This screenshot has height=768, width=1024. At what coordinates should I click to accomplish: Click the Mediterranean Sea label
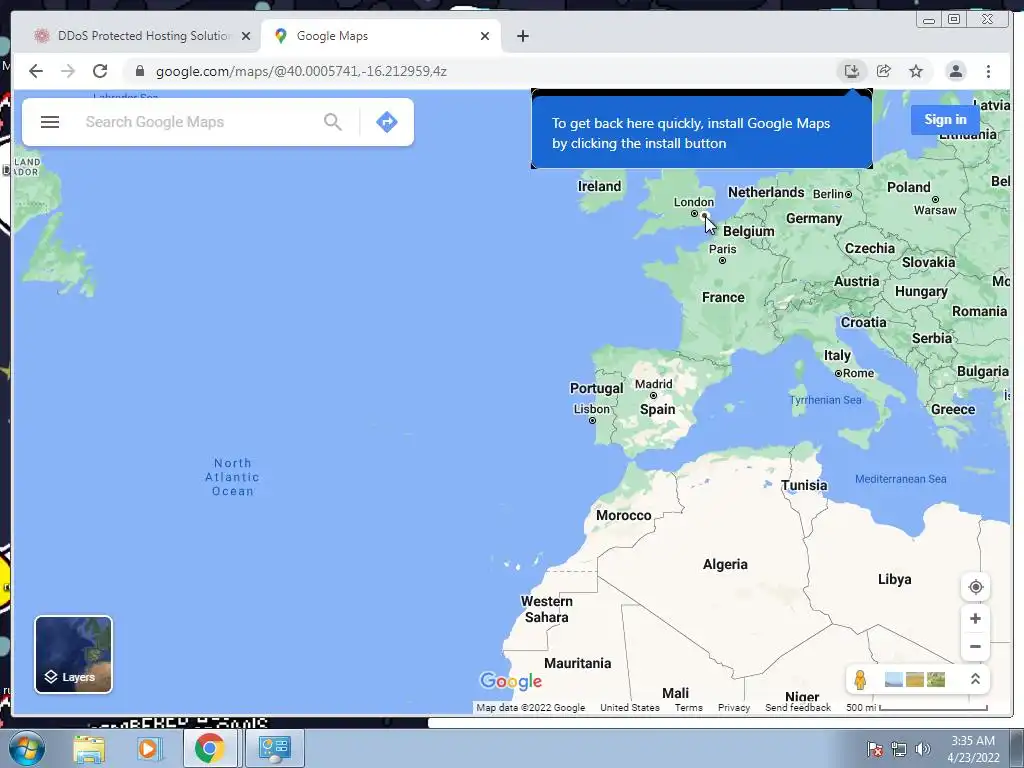[x=900, y=479]
